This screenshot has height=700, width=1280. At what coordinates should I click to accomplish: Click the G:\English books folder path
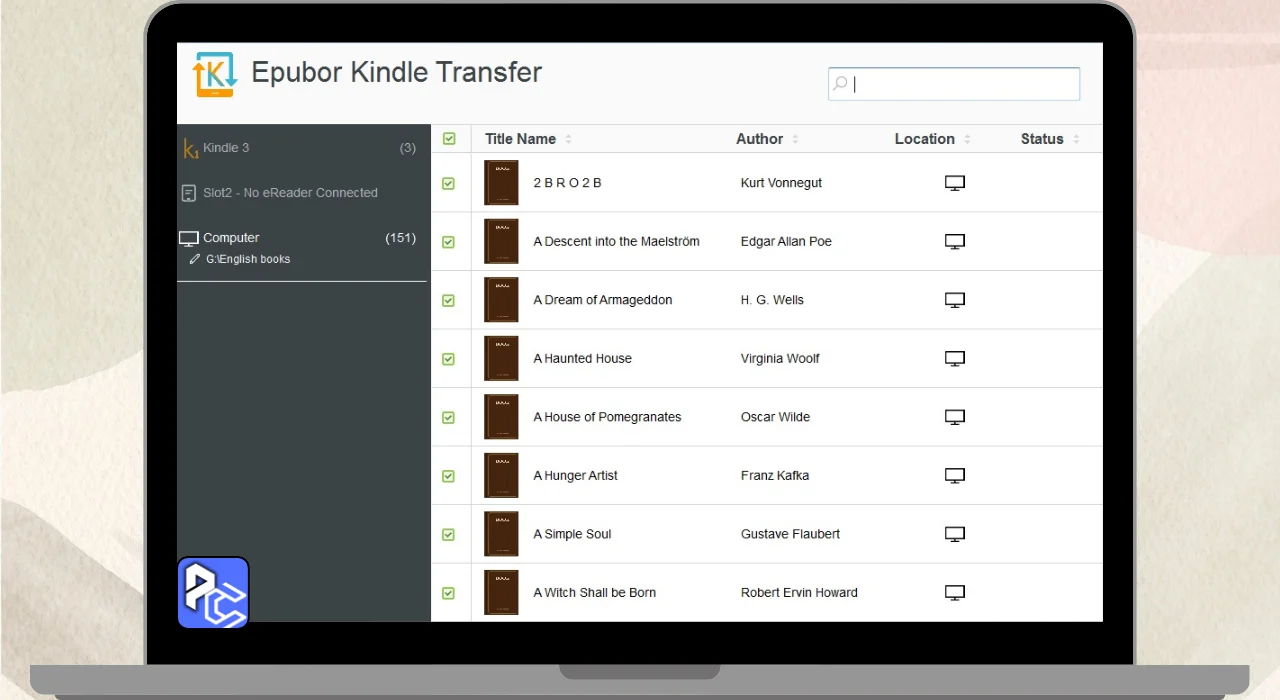click(248, 259)
